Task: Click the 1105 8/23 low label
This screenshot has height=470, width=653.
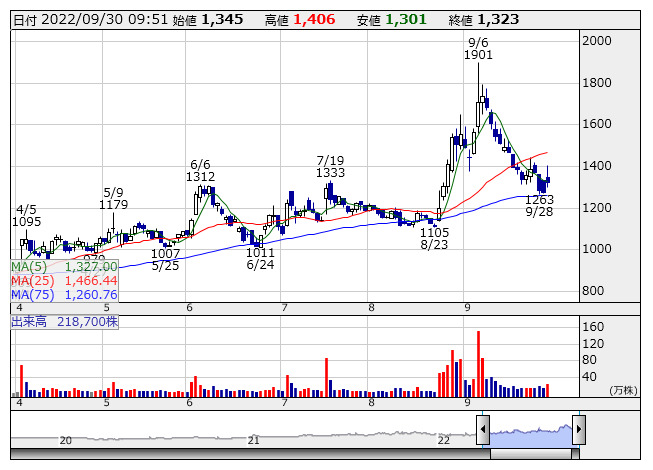Action: (434, 238)
